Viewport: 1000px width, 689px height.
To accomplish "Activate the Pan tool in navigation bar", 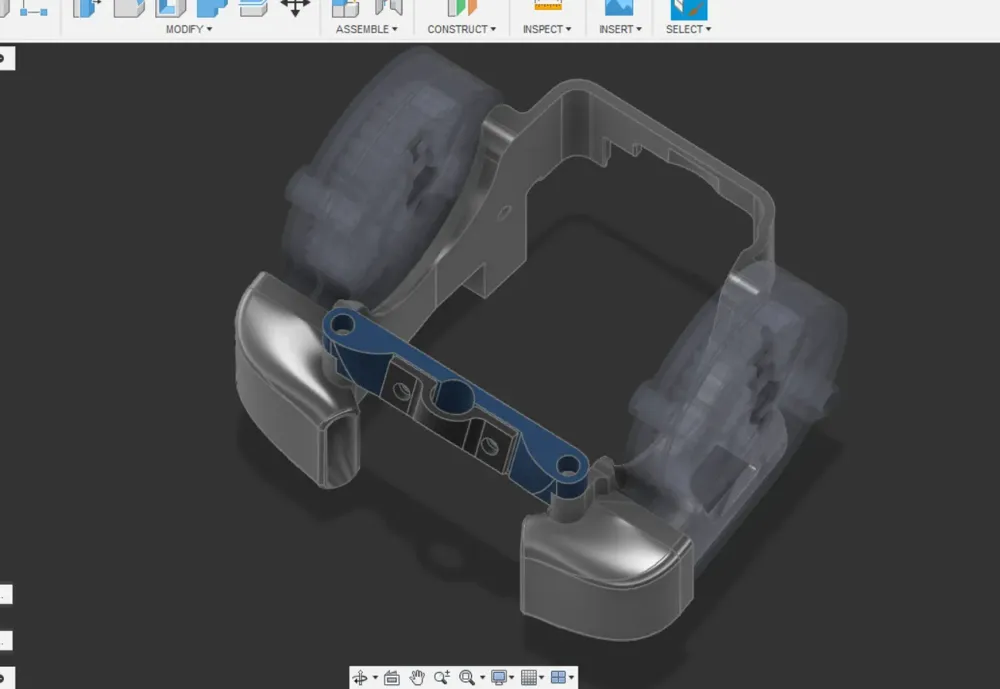I will [x=418, y=677].
